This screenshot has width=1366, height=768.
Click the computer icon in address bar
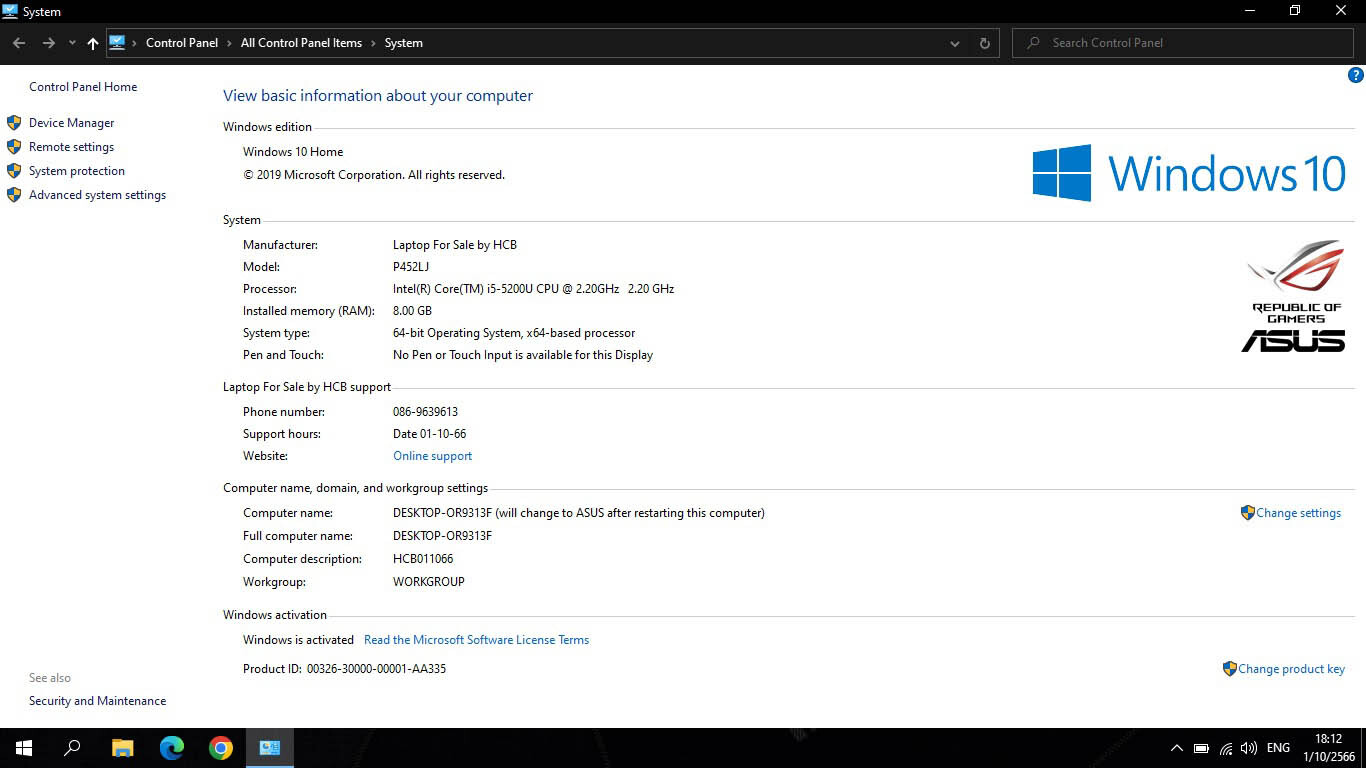[x=117, y=42]
